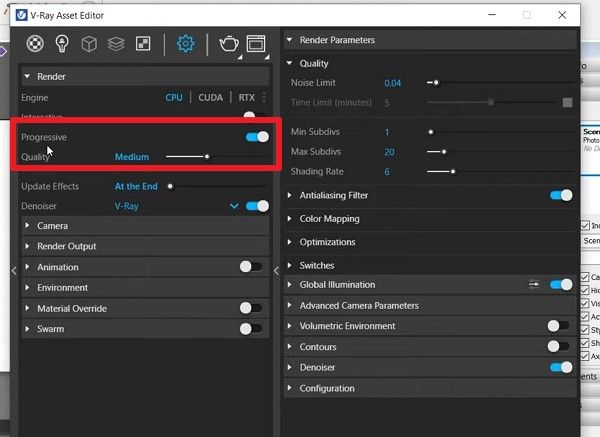Click the At the End value
The width and height of the screenshot is (600, 437).
click(x=136, y=186)
